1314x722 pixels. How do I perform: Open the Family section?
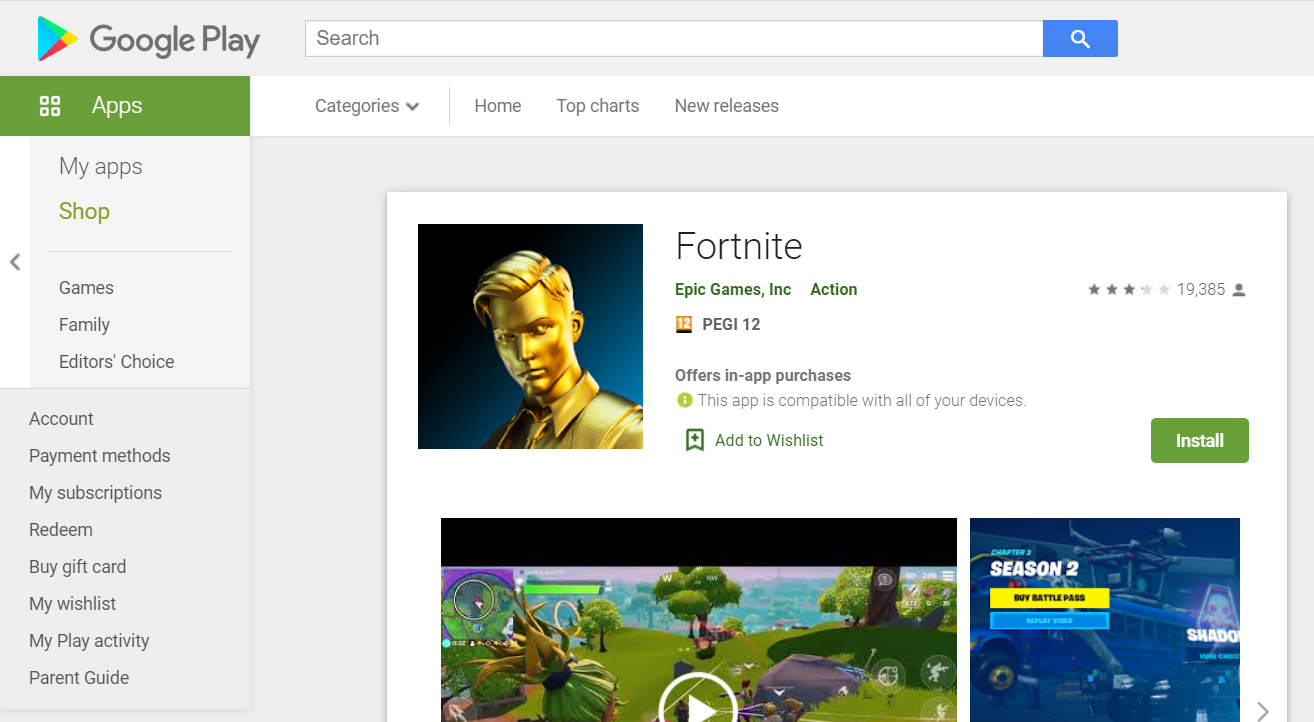[x=84, y=325]
